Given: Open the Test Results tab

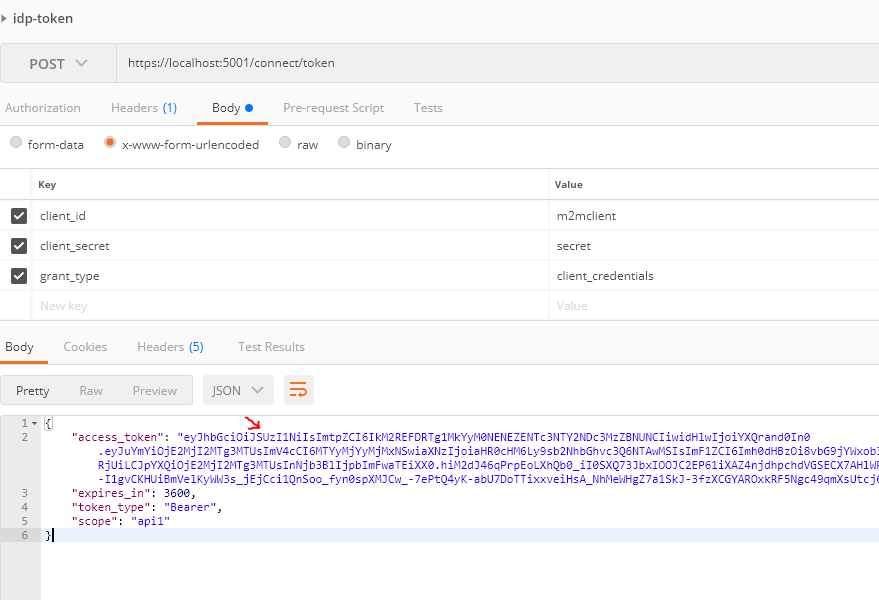Looking at the screenshot, I should tap(271, 347).
